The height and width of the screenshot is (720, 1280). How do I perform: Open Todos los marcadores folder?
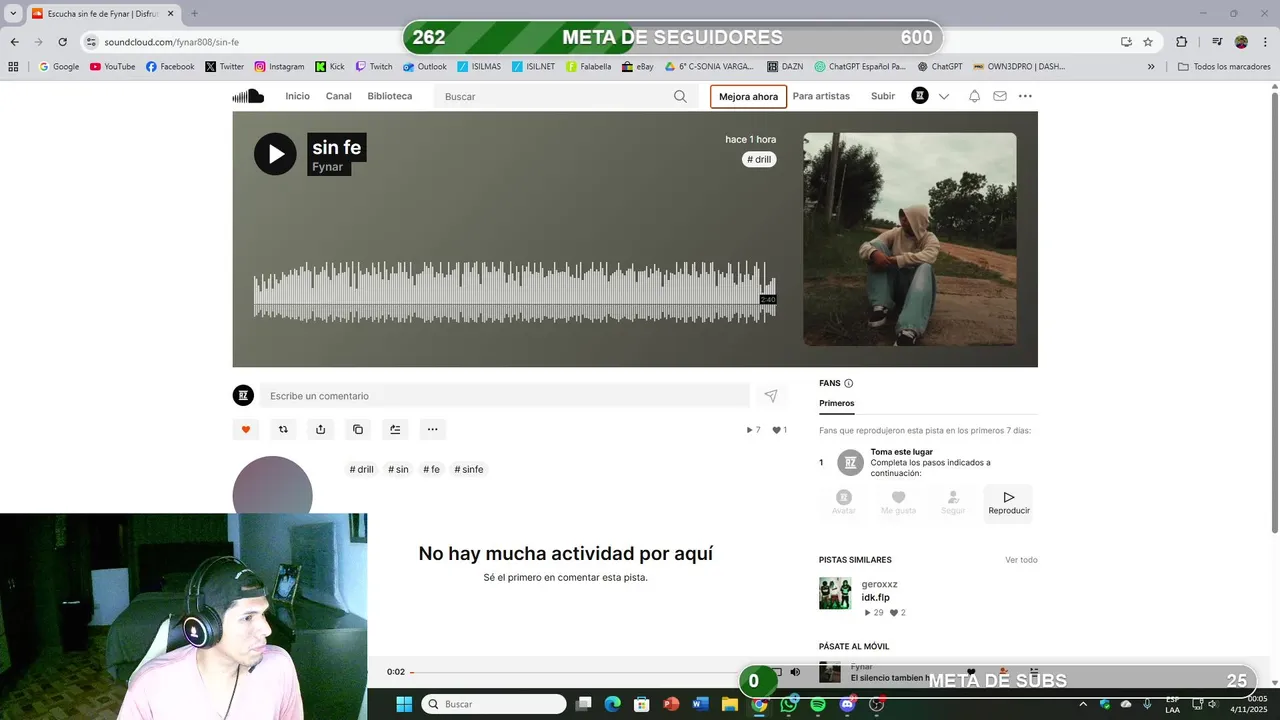point(1225,67)
